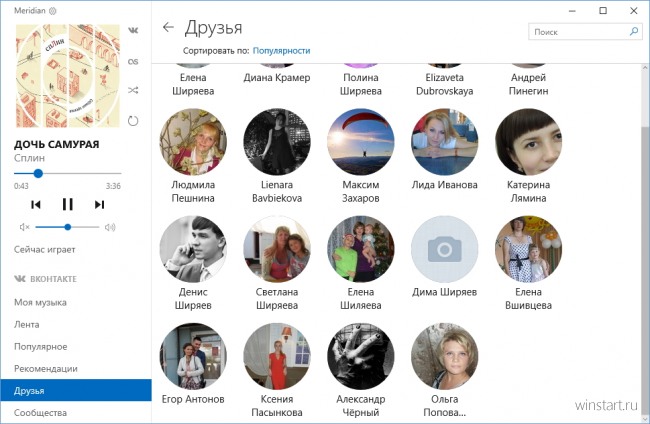Click the Last.fm scrobble icon
Viewport: 650px width, 424px height.
click(x=133, y=61)
